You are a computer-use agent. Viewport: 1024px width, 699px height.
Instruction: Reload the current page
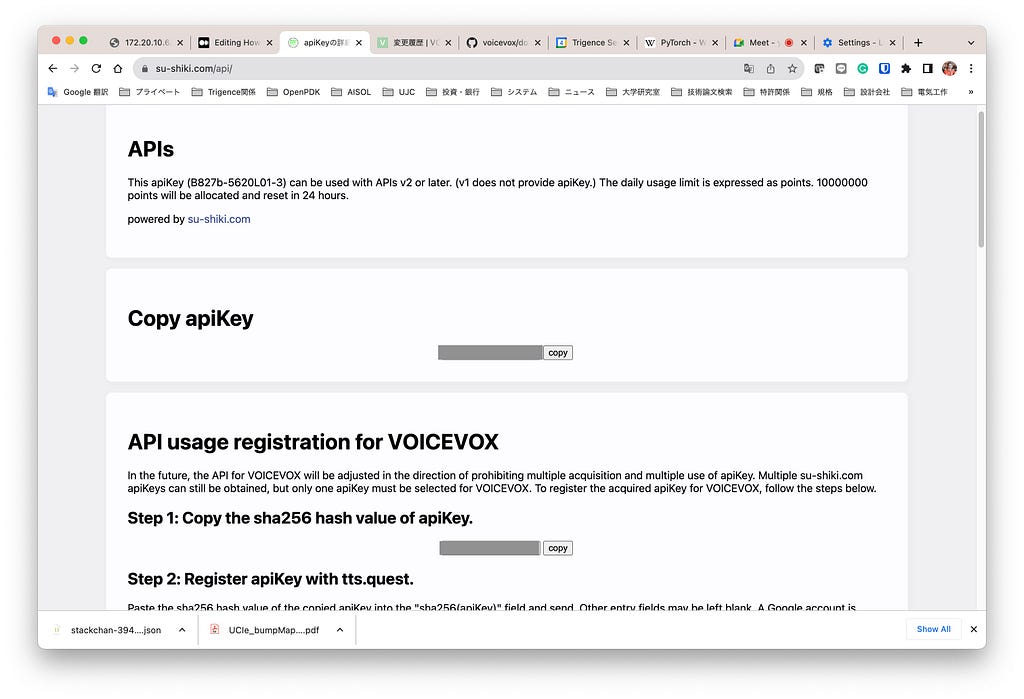(96, 69)
